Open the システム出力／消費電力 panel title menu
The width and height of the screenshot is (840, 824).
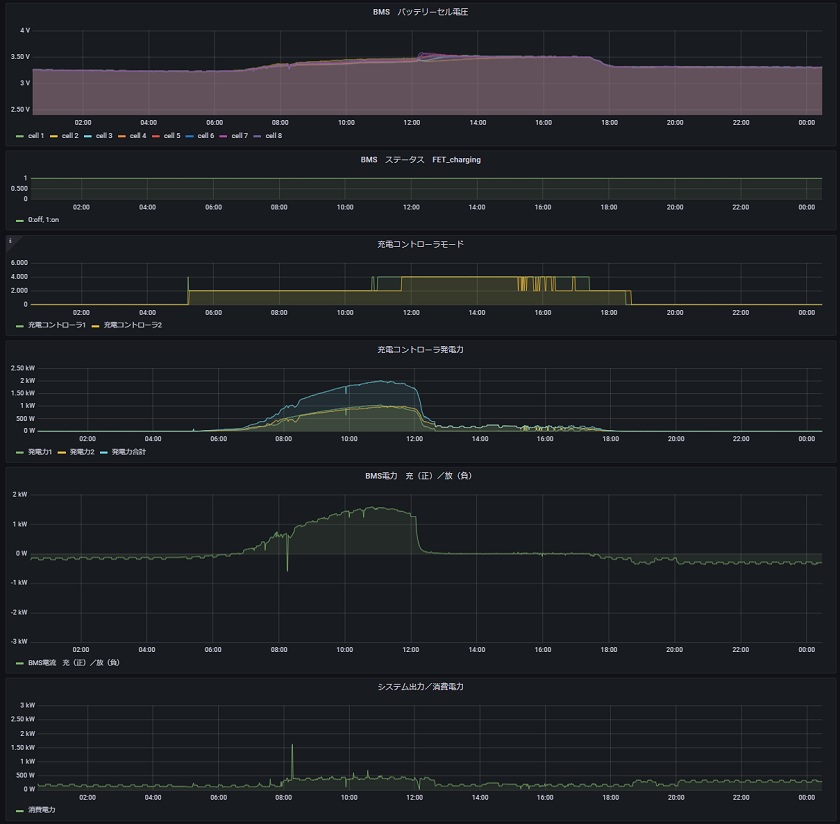420,687
